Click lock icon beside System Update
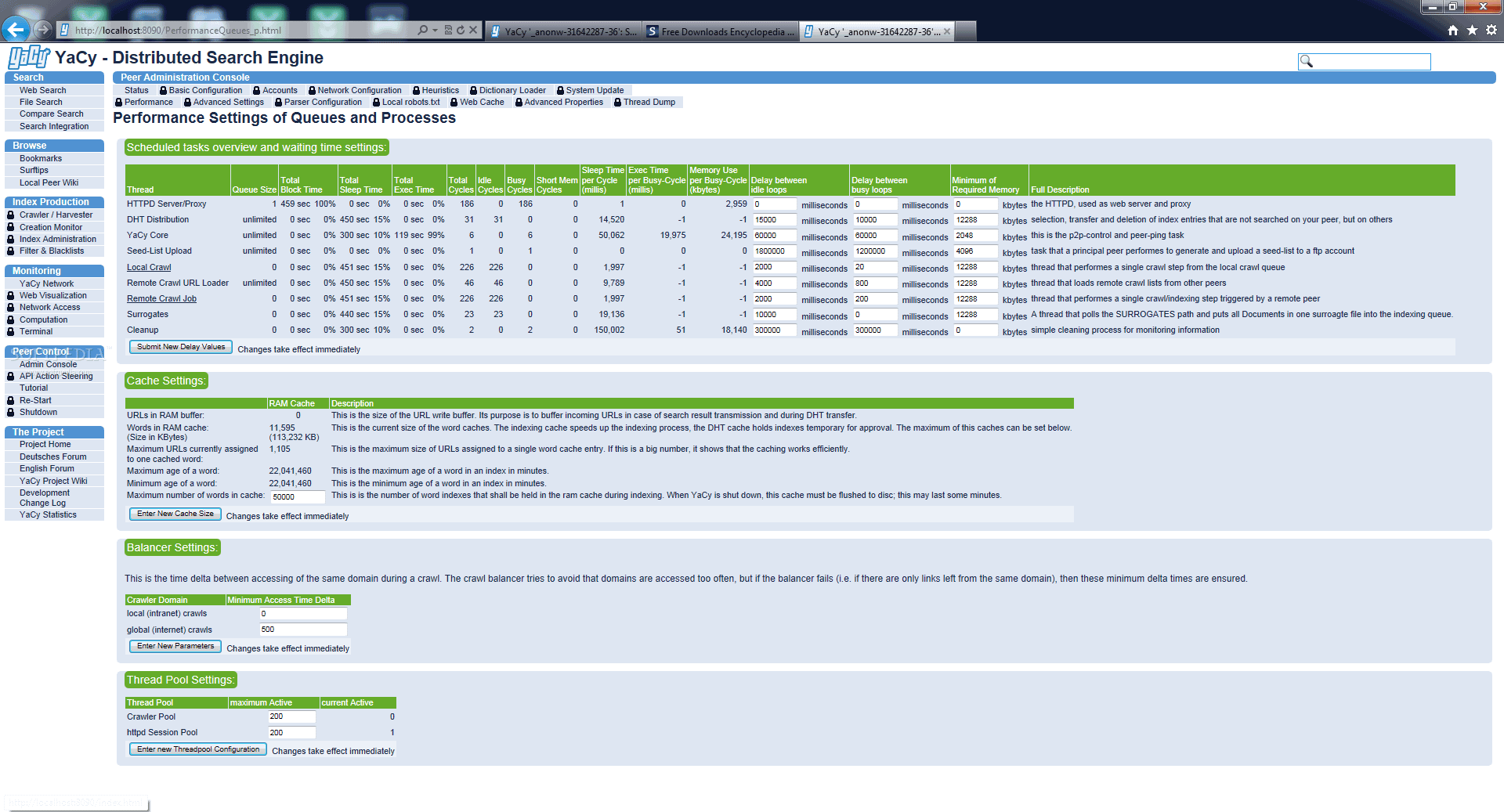 pos(560,91)
